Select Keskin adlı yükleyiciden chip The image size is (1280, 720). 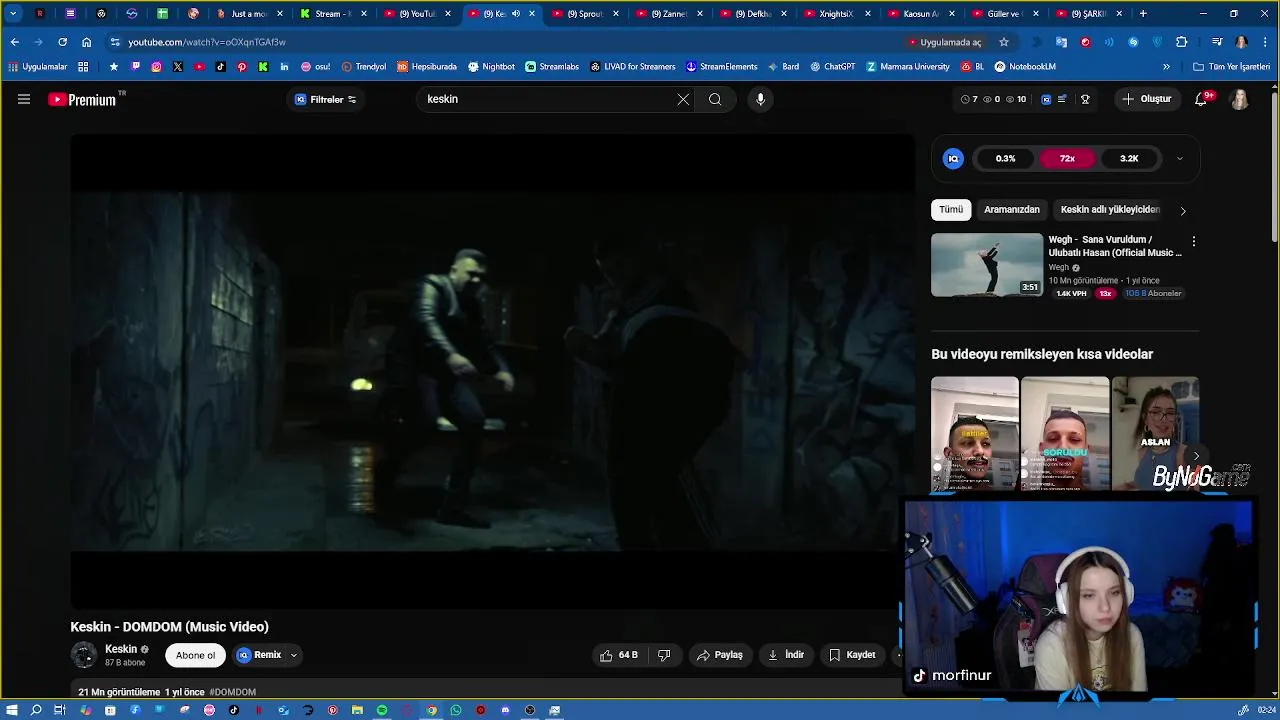click(1110, 210)
